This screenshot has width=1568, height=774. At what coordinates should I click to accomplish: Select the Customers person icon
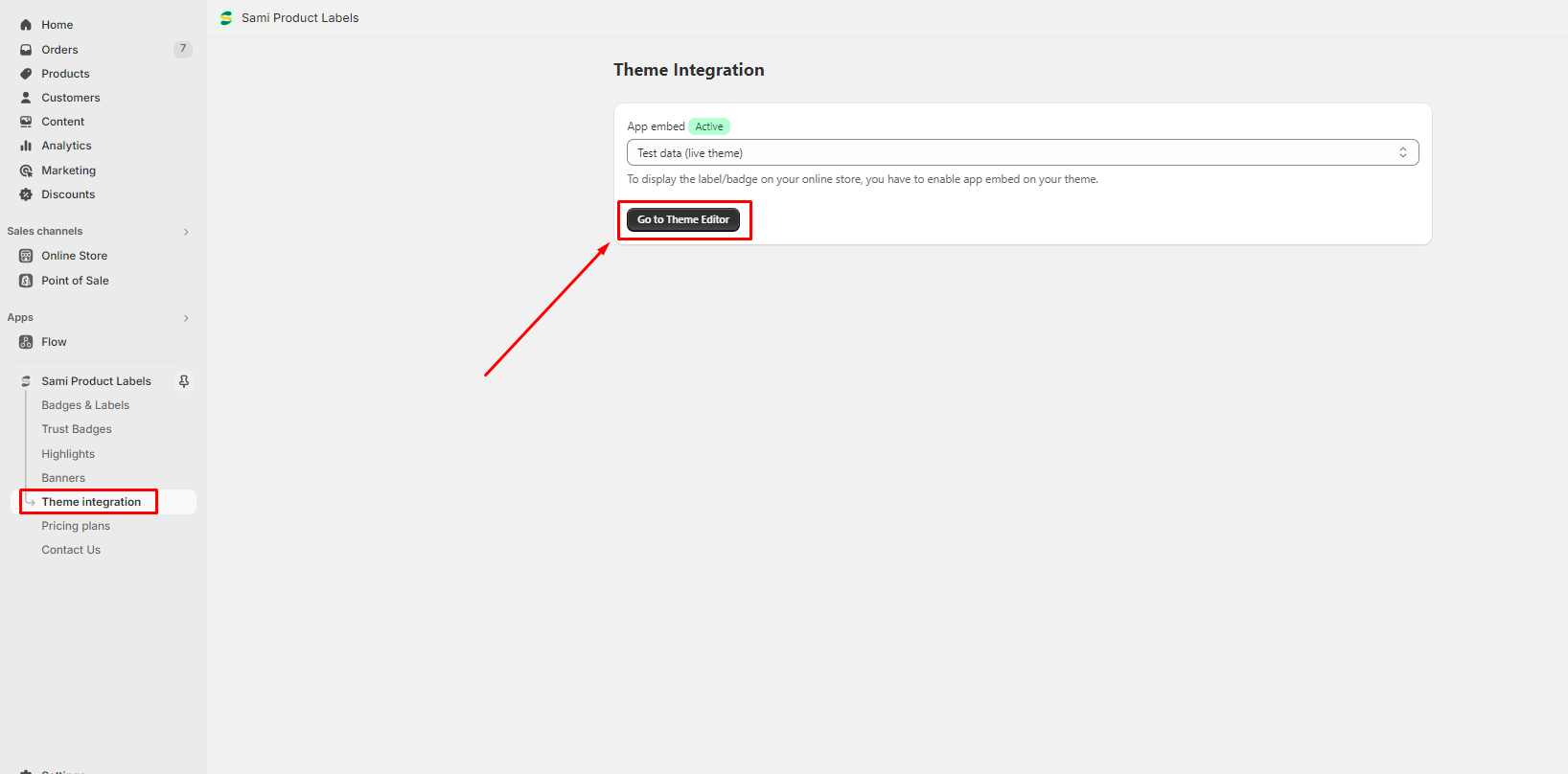click(26, 98)
